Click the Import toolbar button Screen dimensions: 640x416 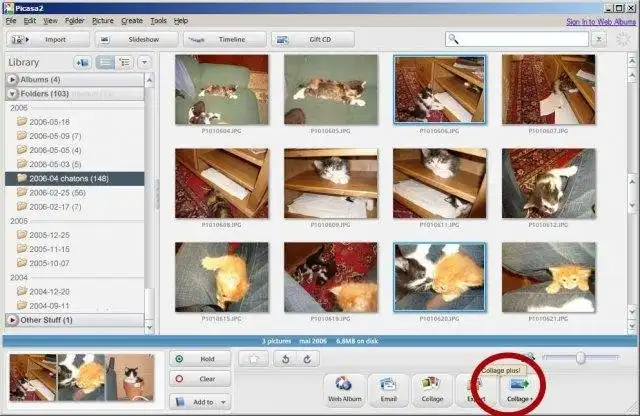tap(48, 40)
